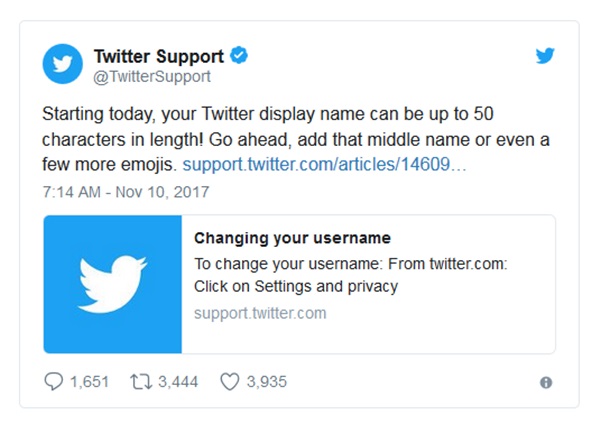Click the blue verified badge
The width and height of the screenshot is (600, 423).
click(239, 56)
